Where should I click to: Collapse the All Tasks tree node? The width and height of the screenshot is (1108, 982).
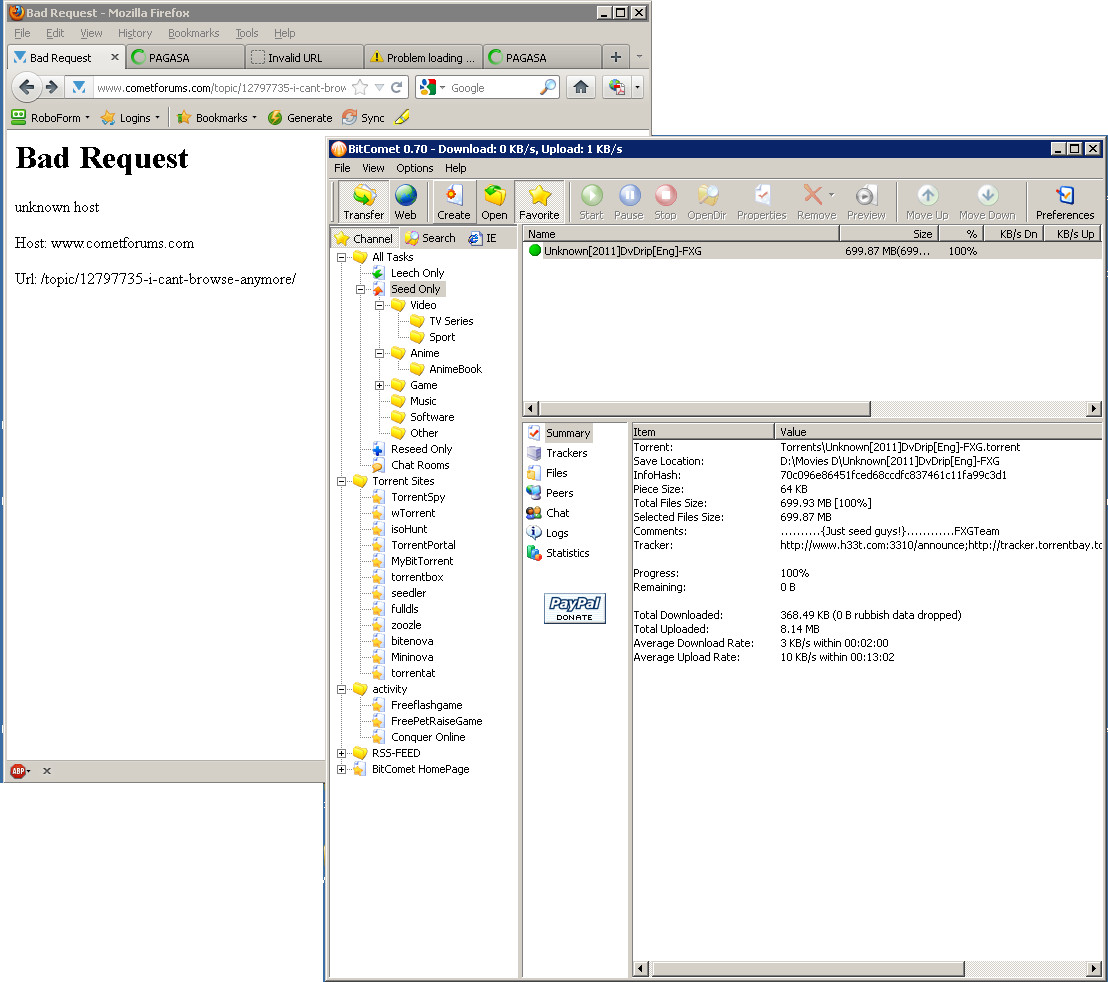click(x=341, y=257)
